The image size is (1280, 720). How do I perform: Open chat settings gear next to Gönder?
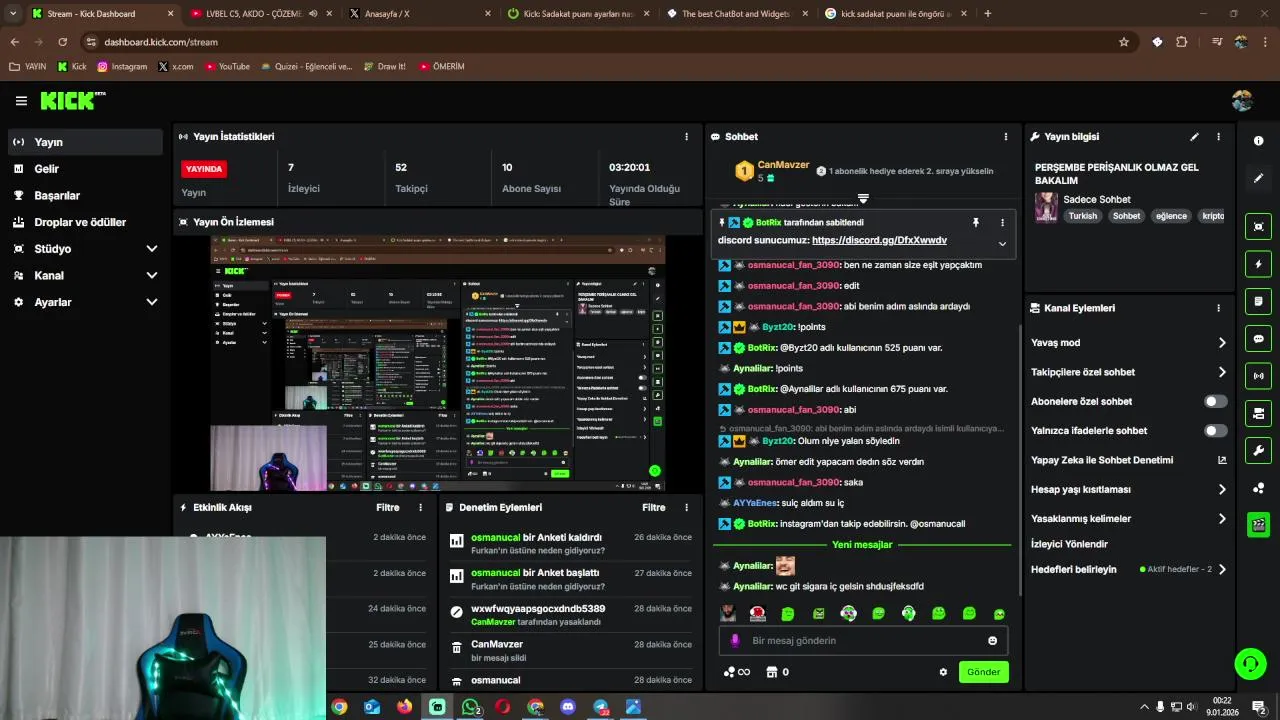(x=943, y=672)
